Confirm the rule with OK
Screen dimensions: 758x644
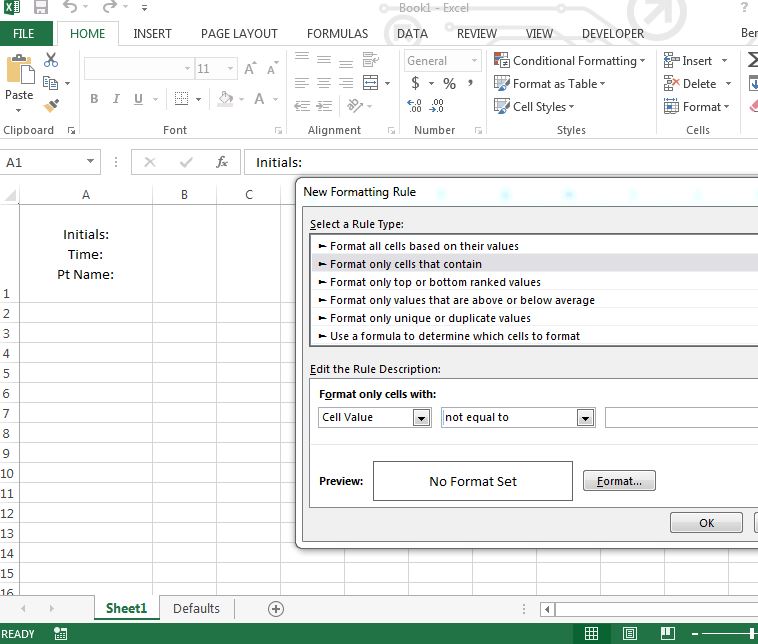tap(706, 523)
